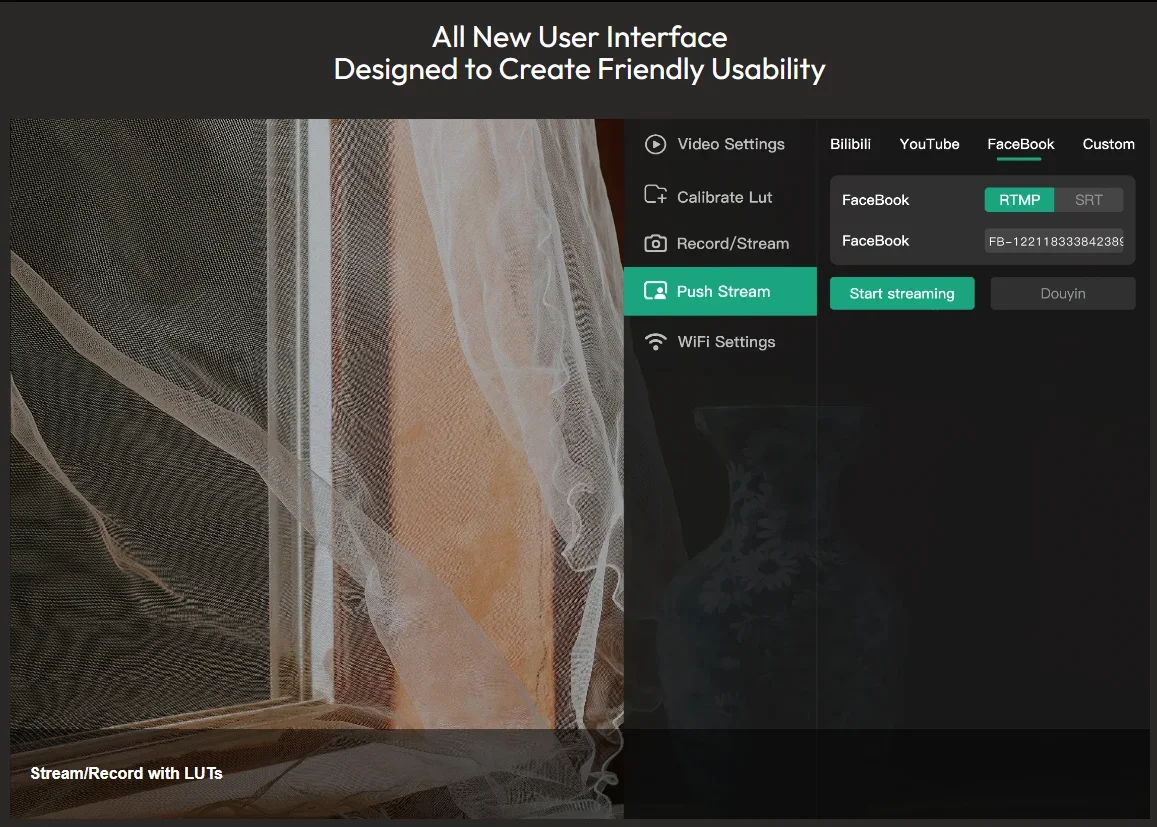The width and height of the screenshot is (1157, 827).
Task: Switch to the FaceBook tab
Action: 1020,144
